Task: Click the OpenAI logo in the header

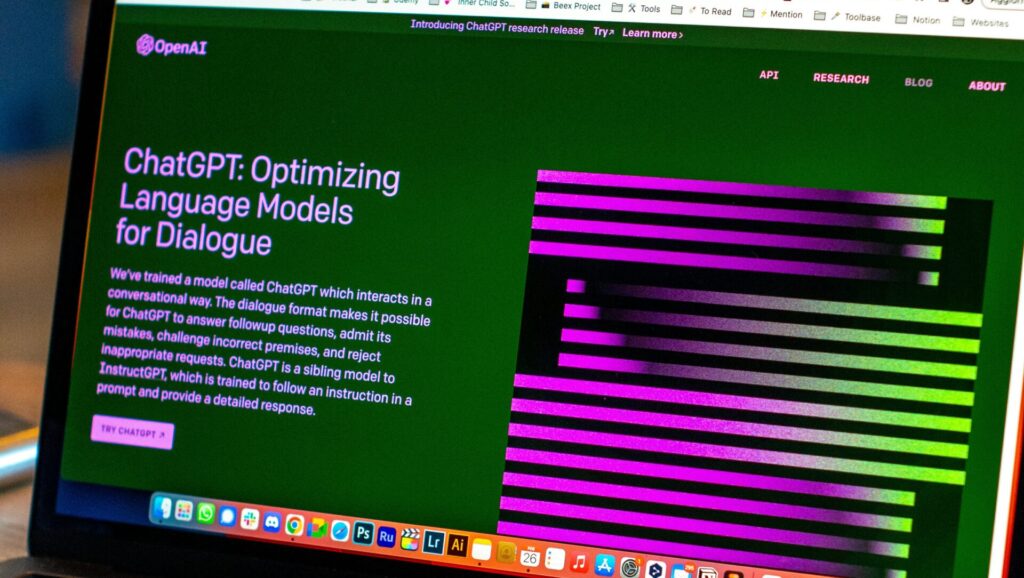Action: pos(171,46)
